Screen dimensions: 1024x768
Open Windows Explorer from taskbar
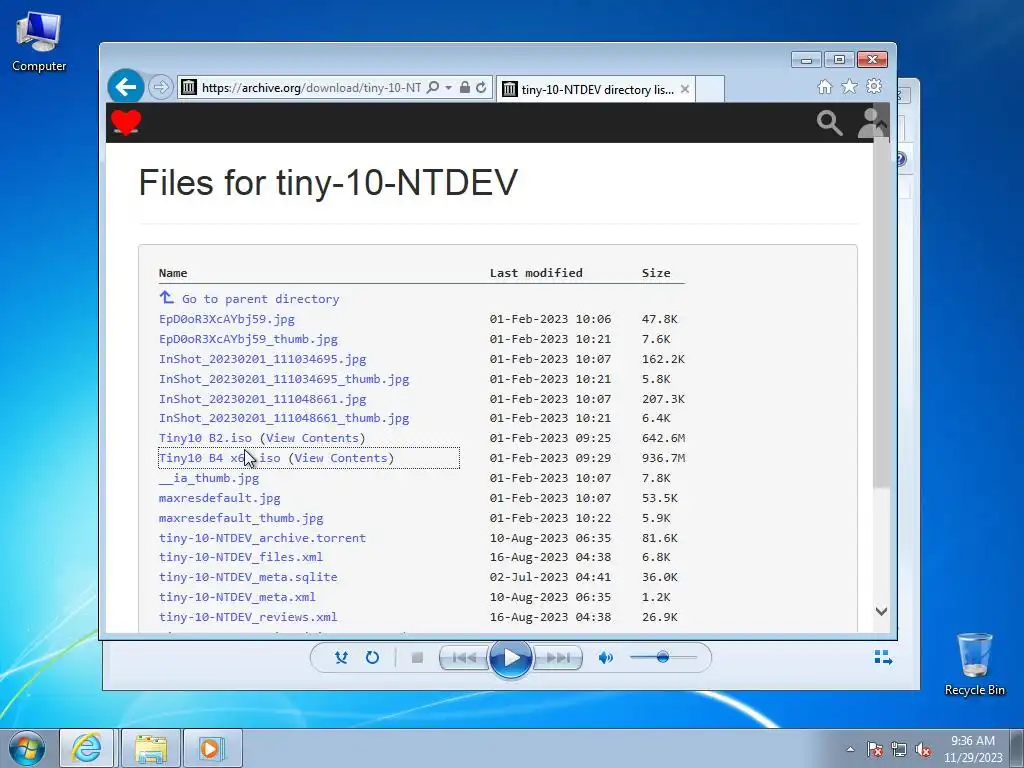coord(151,748)
